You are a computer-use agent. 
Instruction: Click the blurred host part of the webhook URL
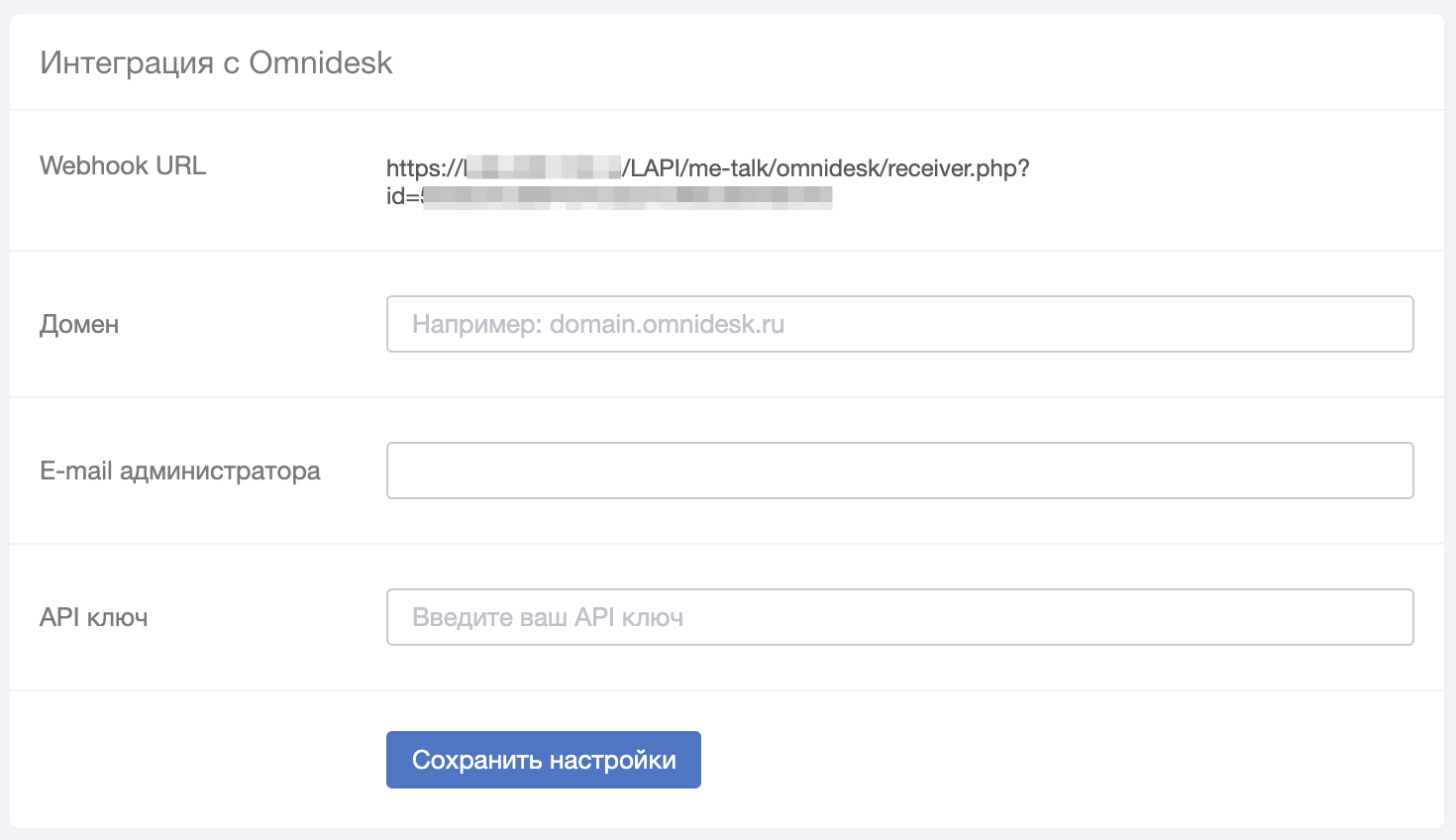[543, 167]
